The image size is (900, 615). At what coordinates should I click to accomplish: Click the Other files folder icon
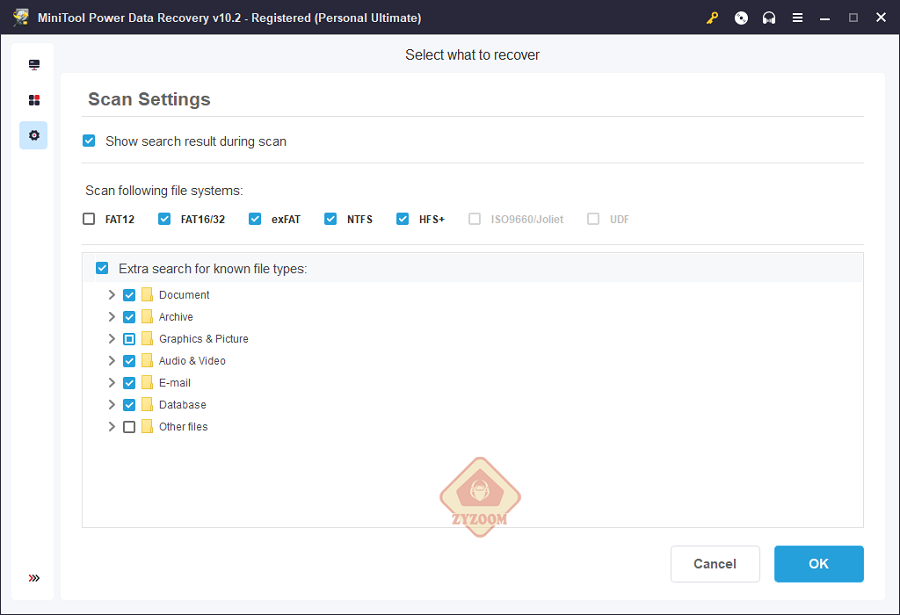point(147,426)
